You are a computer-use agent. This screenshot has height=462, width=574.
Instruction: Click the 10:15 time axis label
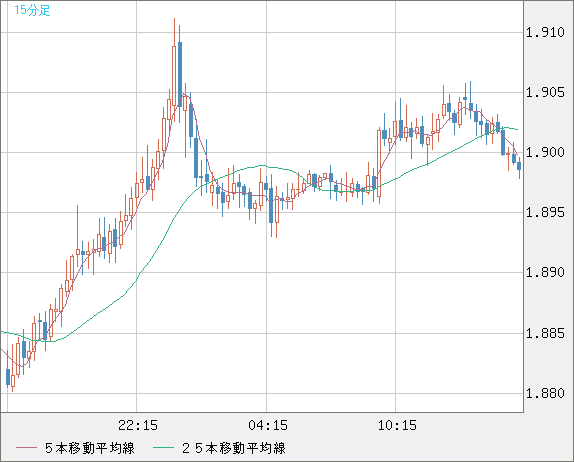tap(397, 425)
